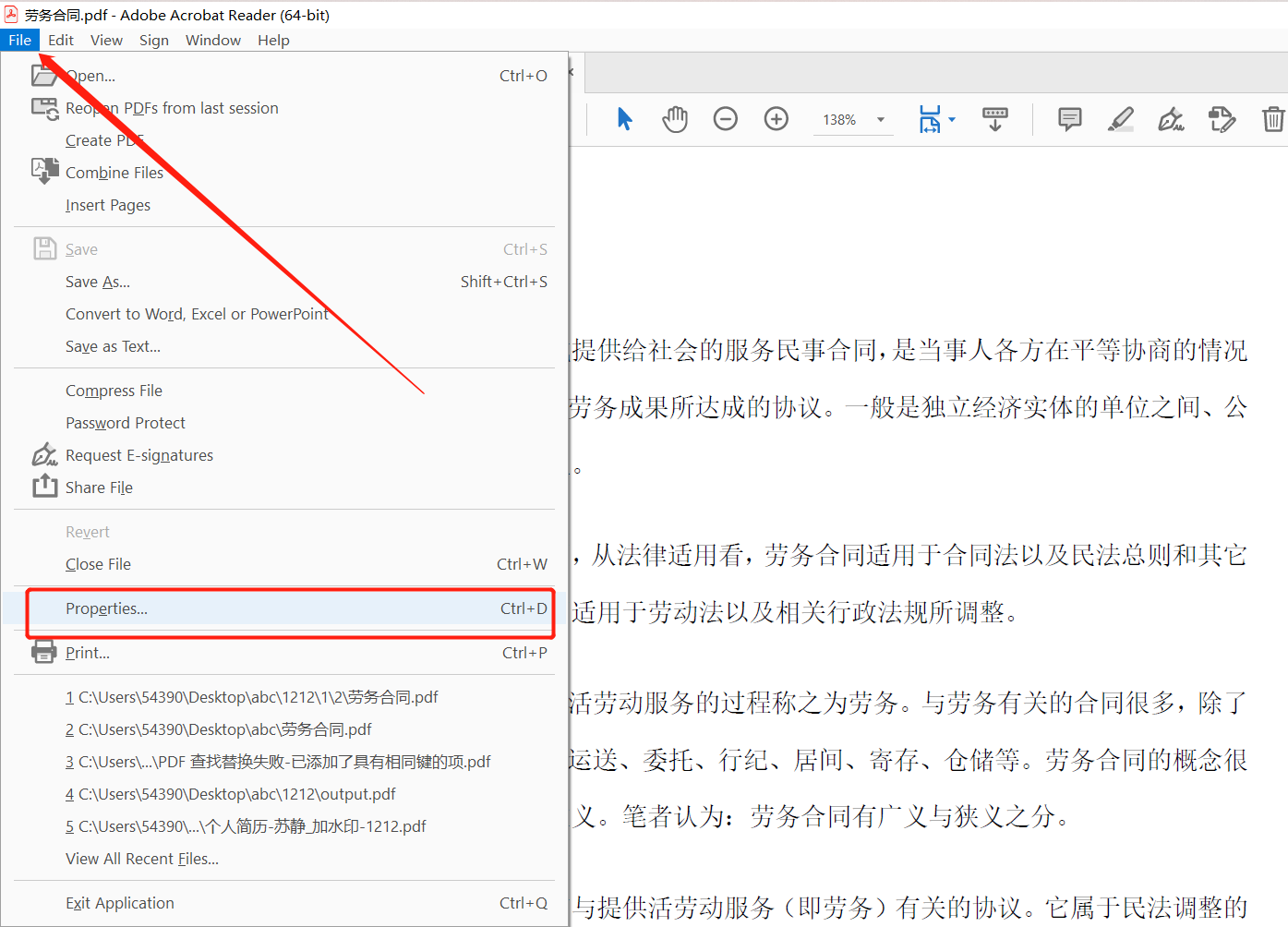1288x927 pixels.
Task: Open the Window menu
Action: [213, 40]
